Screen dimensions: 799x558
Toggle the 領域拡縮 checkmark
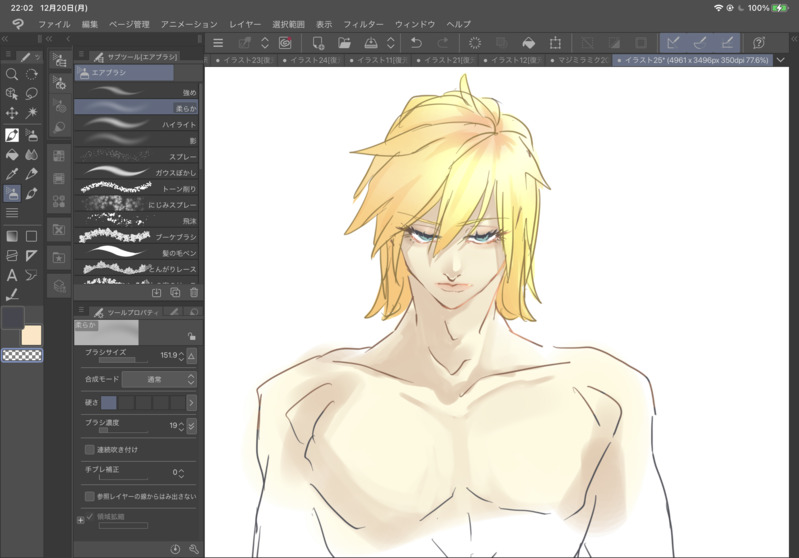point(90,516)
